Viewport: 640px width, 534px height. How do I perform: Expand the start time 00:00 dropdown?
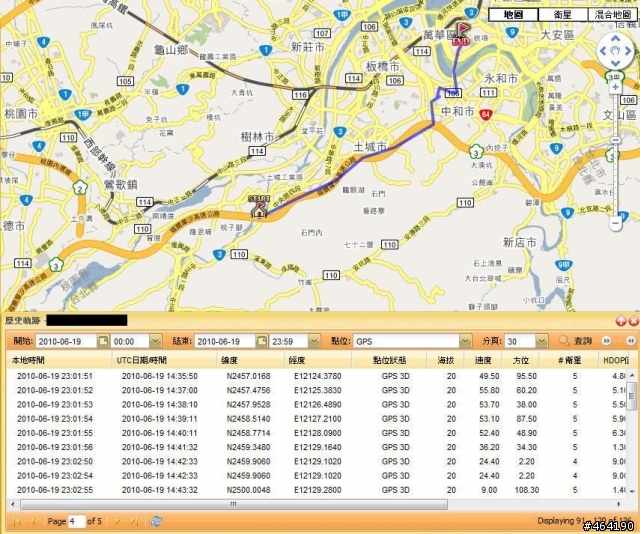tap(156, 341)
